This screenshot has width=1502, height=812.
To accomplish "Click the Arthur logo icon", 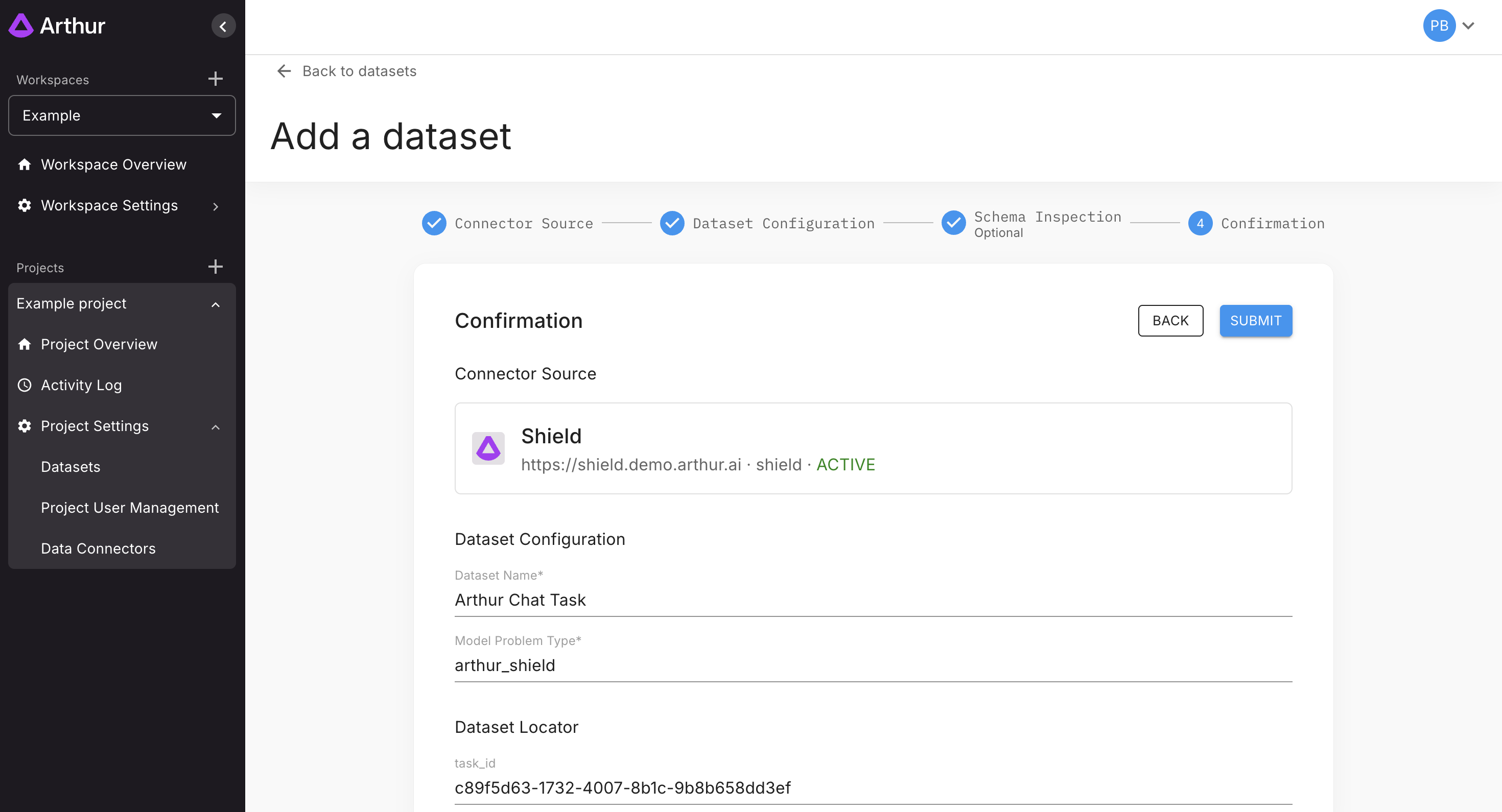I will pyautogui.click(x=21, y=26).
